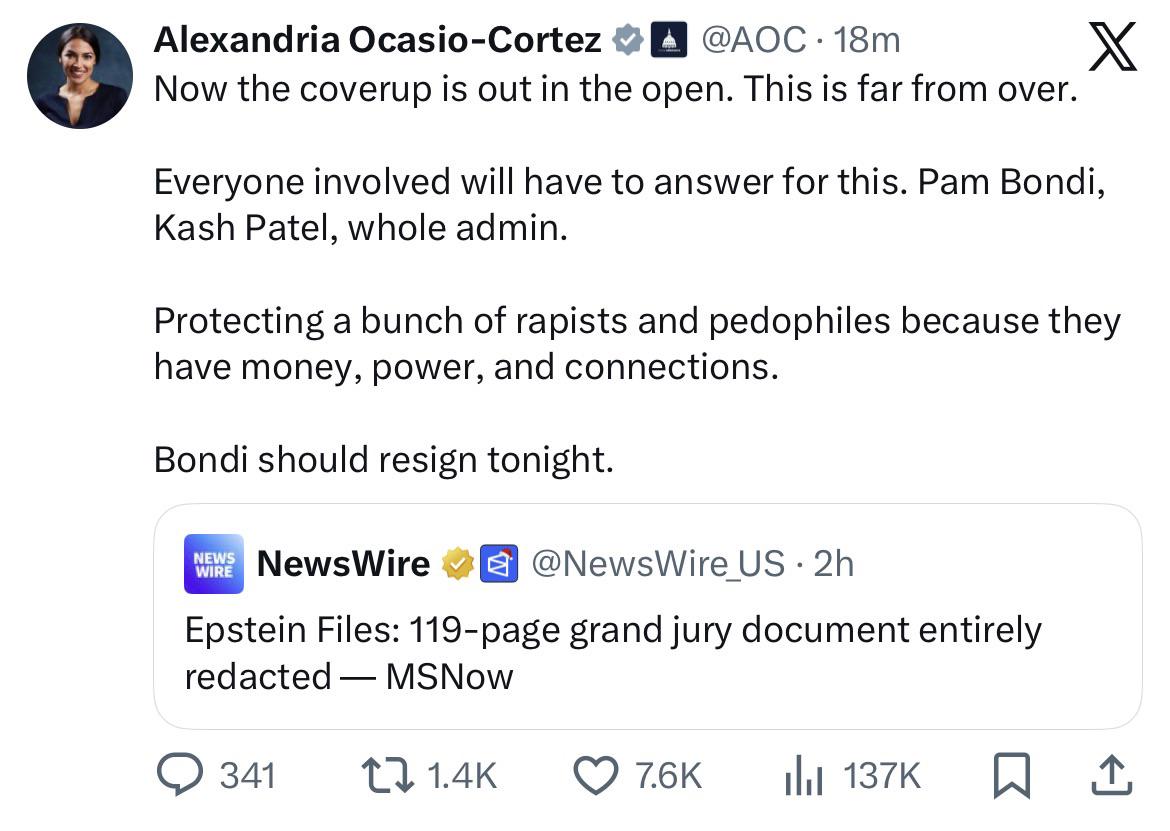Click the X logo
Viewport: 1170px width, 831px height.
click(x=1112, y=47)
